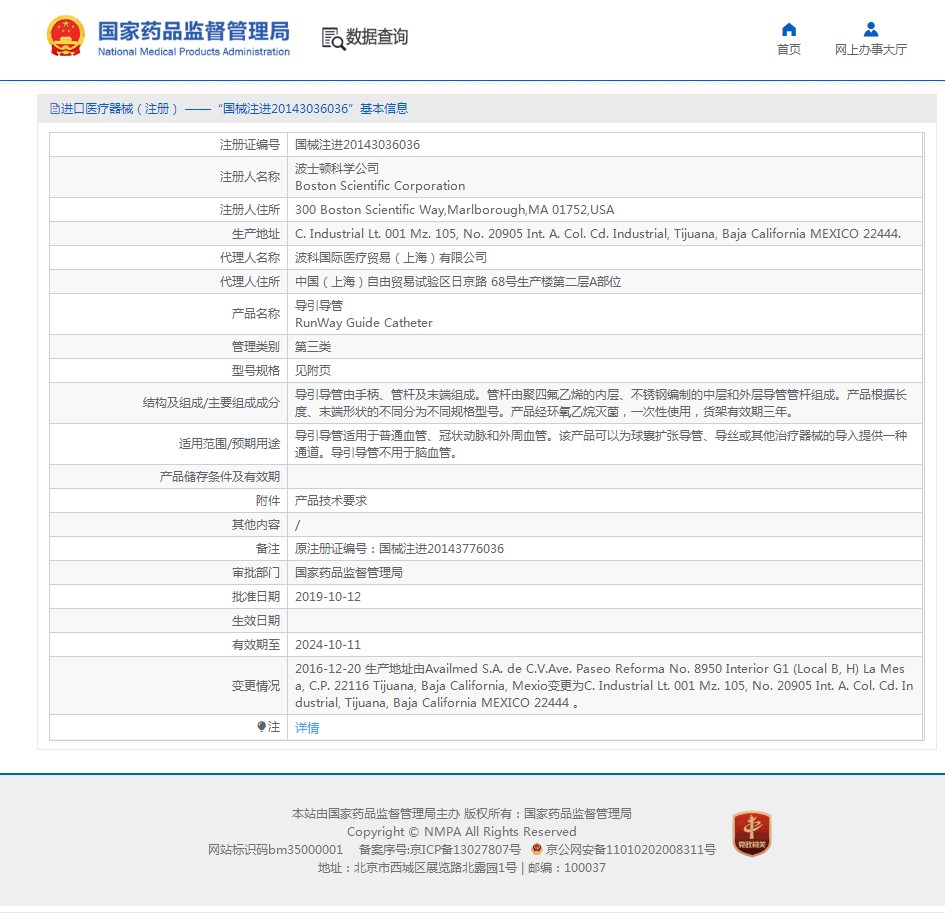This screenshot has width=945, height=920.
Task: Click the 注册人名称 row label
Action: coord(250,177)
